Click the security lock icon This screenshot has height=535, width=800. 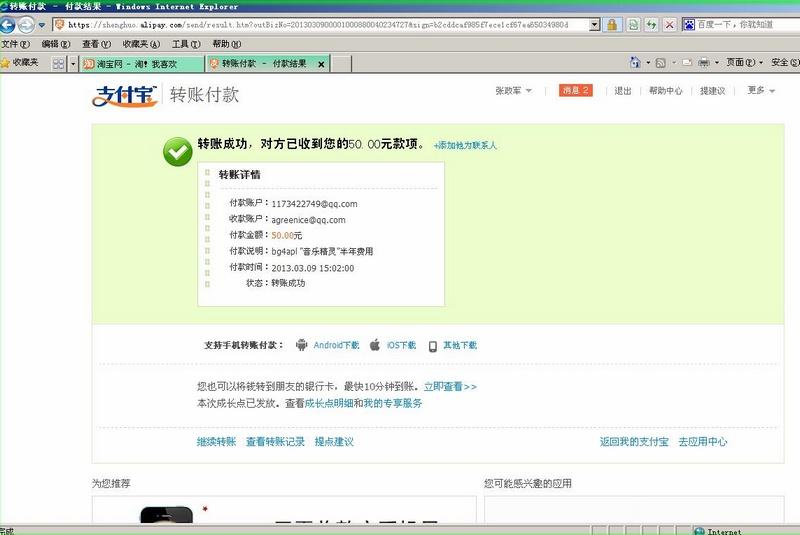pos(612,24)
